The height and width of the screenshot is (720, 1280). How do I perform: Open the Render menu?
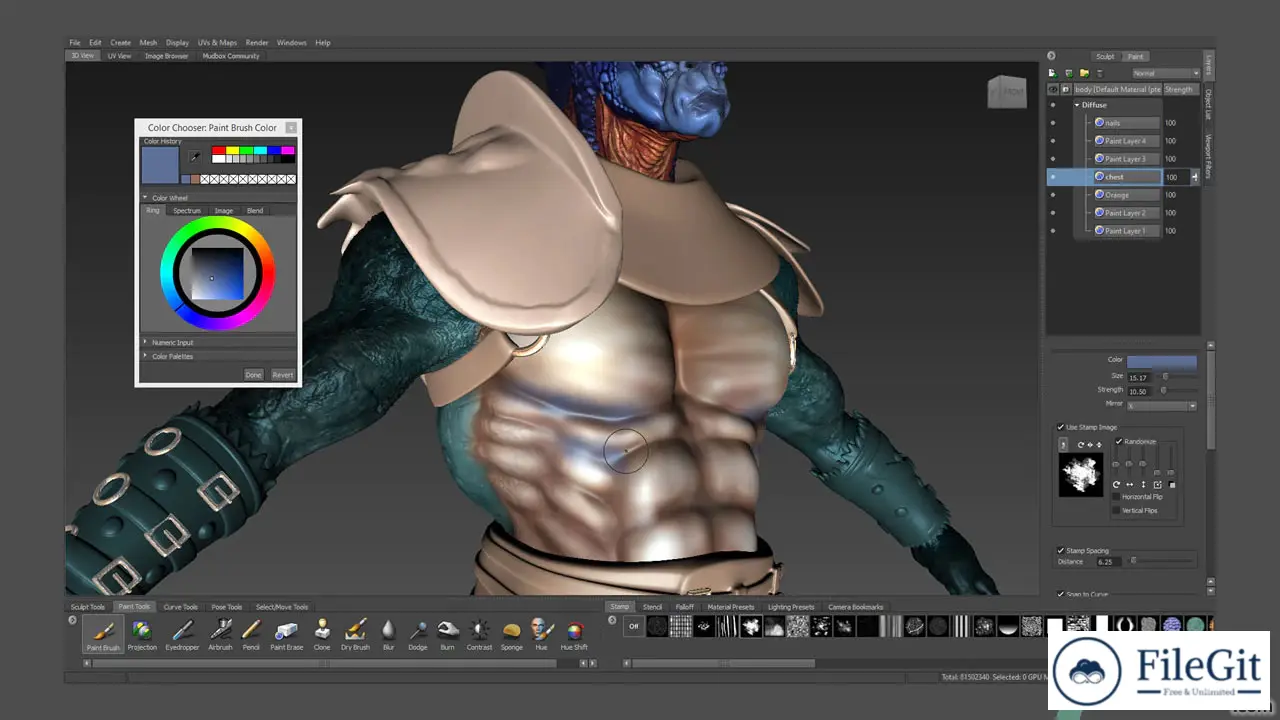tap(257, 43)
